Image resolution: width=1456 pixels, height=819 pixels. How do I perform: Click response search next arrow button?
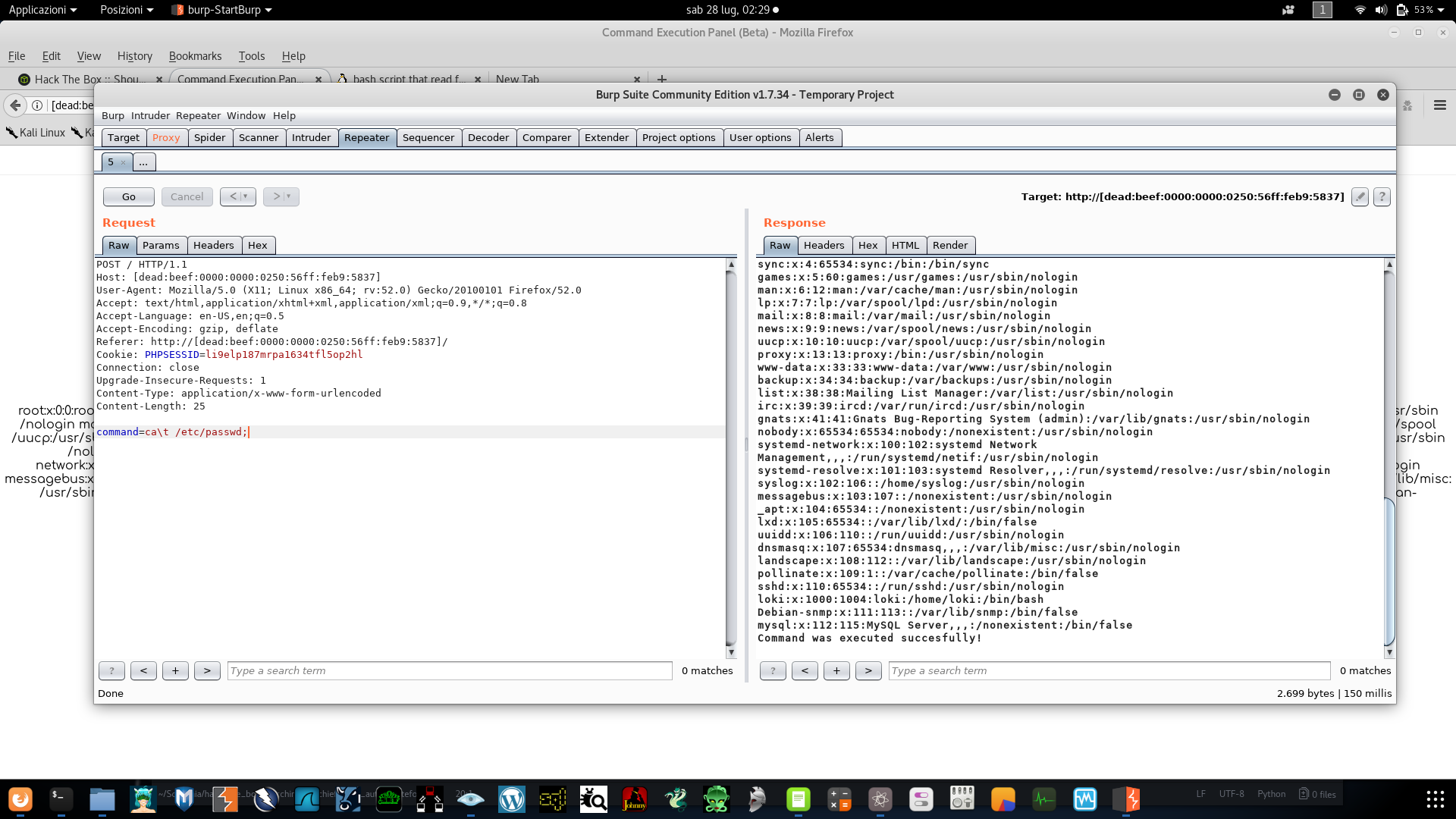coord(868,670)
